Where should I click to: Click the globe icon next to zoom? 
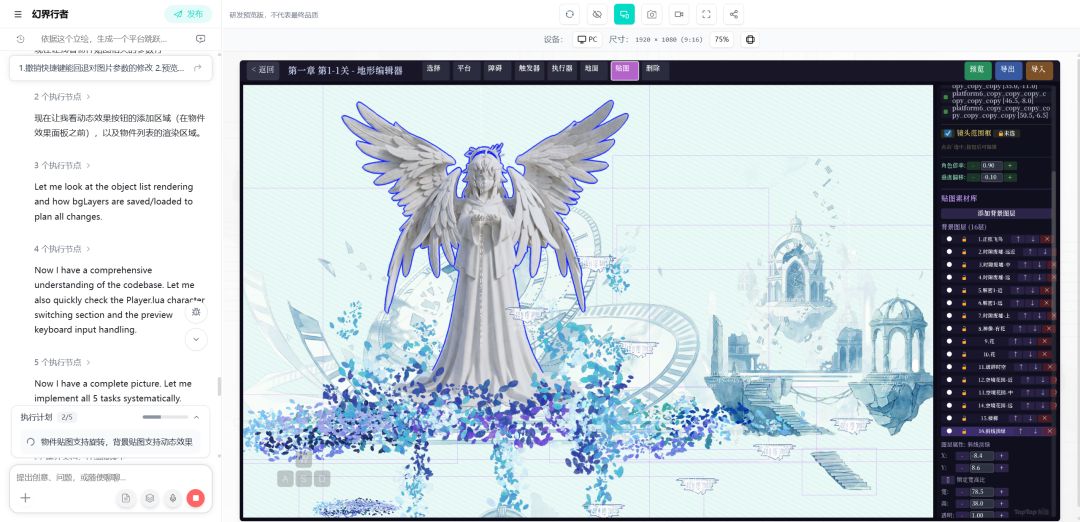point(750,39)
